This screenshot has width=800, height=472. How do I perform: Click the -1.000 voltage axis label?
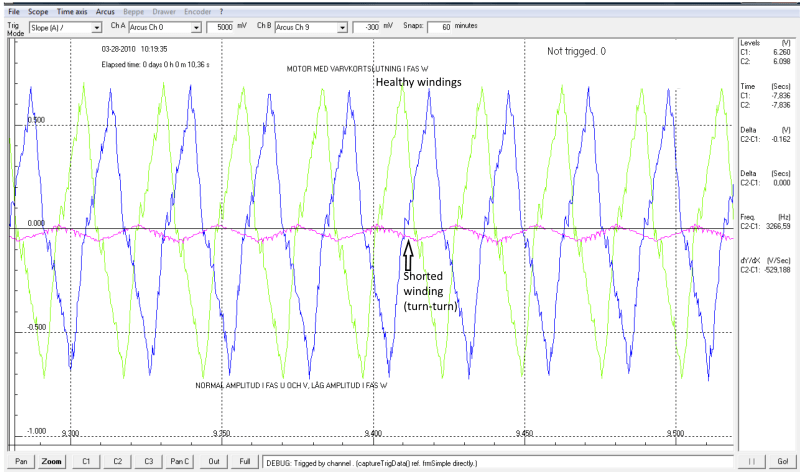click(x=36, y=431)
